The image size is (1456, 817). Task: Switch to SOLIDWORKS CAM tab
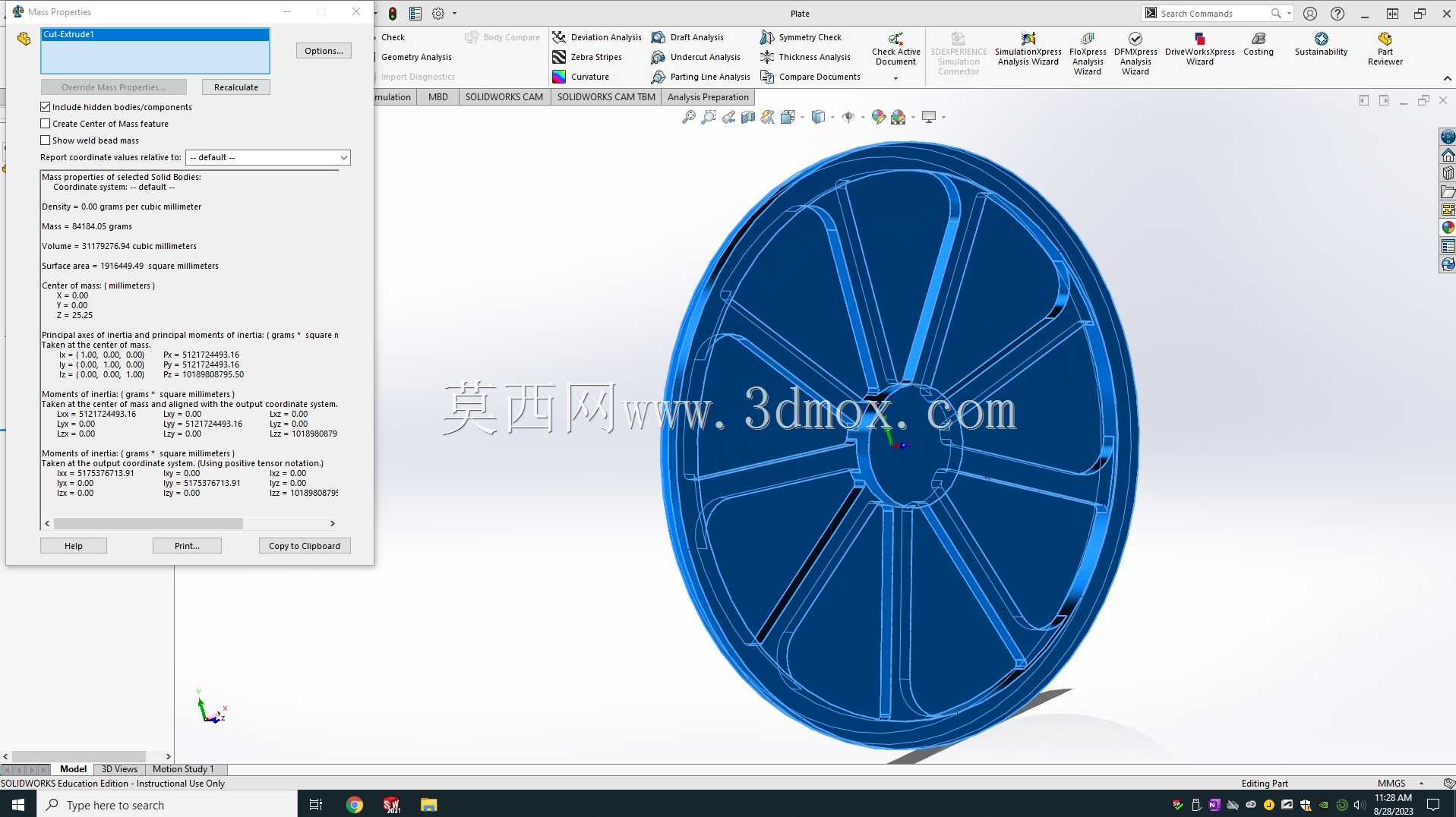tap(504, 96)
